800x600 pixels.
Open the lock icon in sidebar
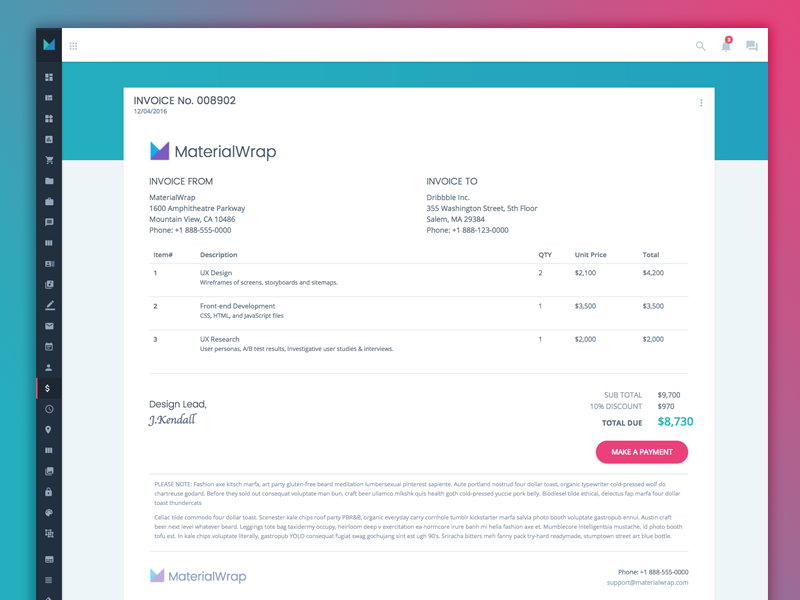pos(48,492)
